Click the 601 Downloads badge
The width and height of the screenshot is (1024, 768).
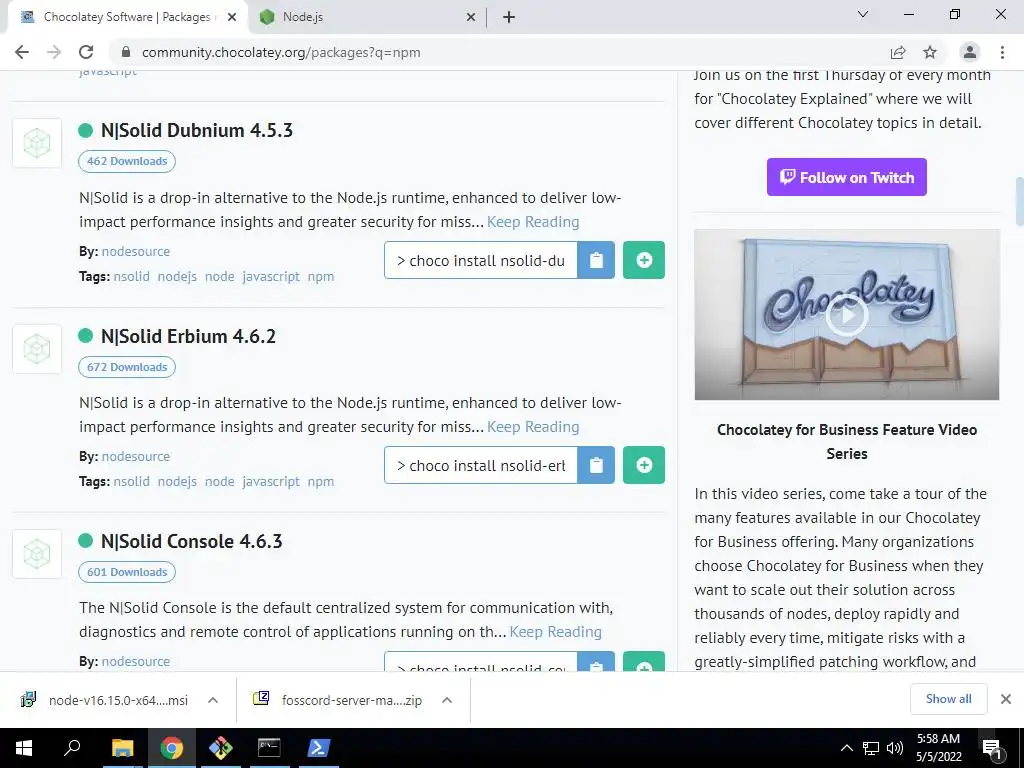point(127,572)
